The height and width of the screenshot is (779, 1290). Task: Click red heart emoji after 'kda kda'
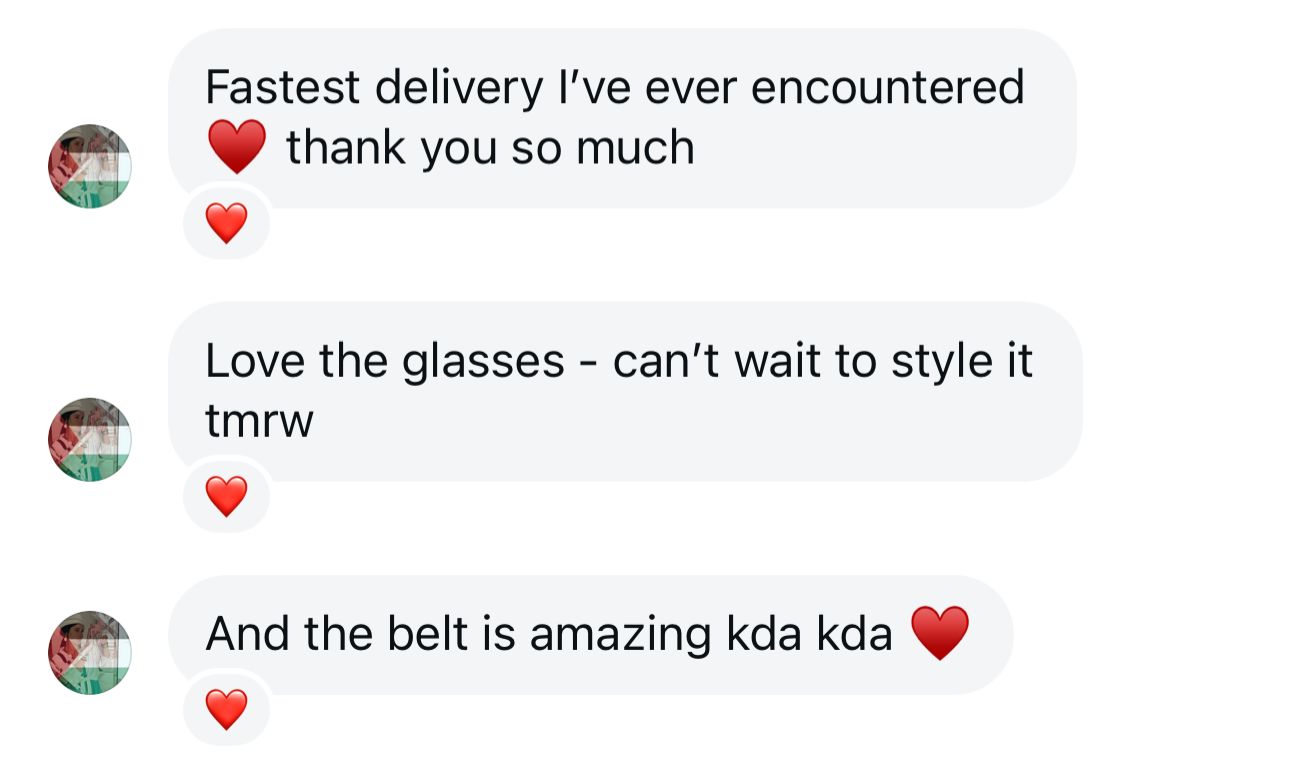[940, 633]
